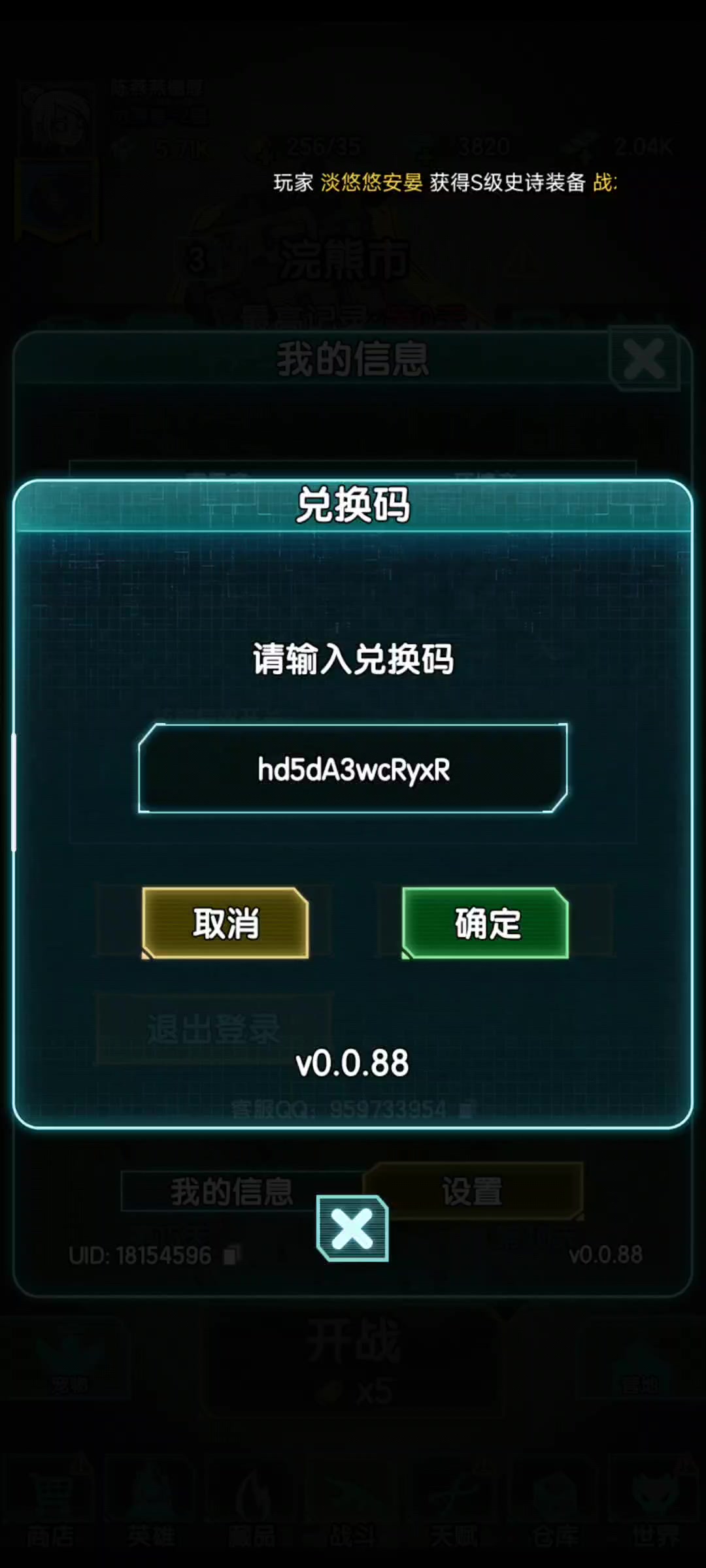Click the redeem code input field
The image size is (706, 1568).
(x=353, y=768)
